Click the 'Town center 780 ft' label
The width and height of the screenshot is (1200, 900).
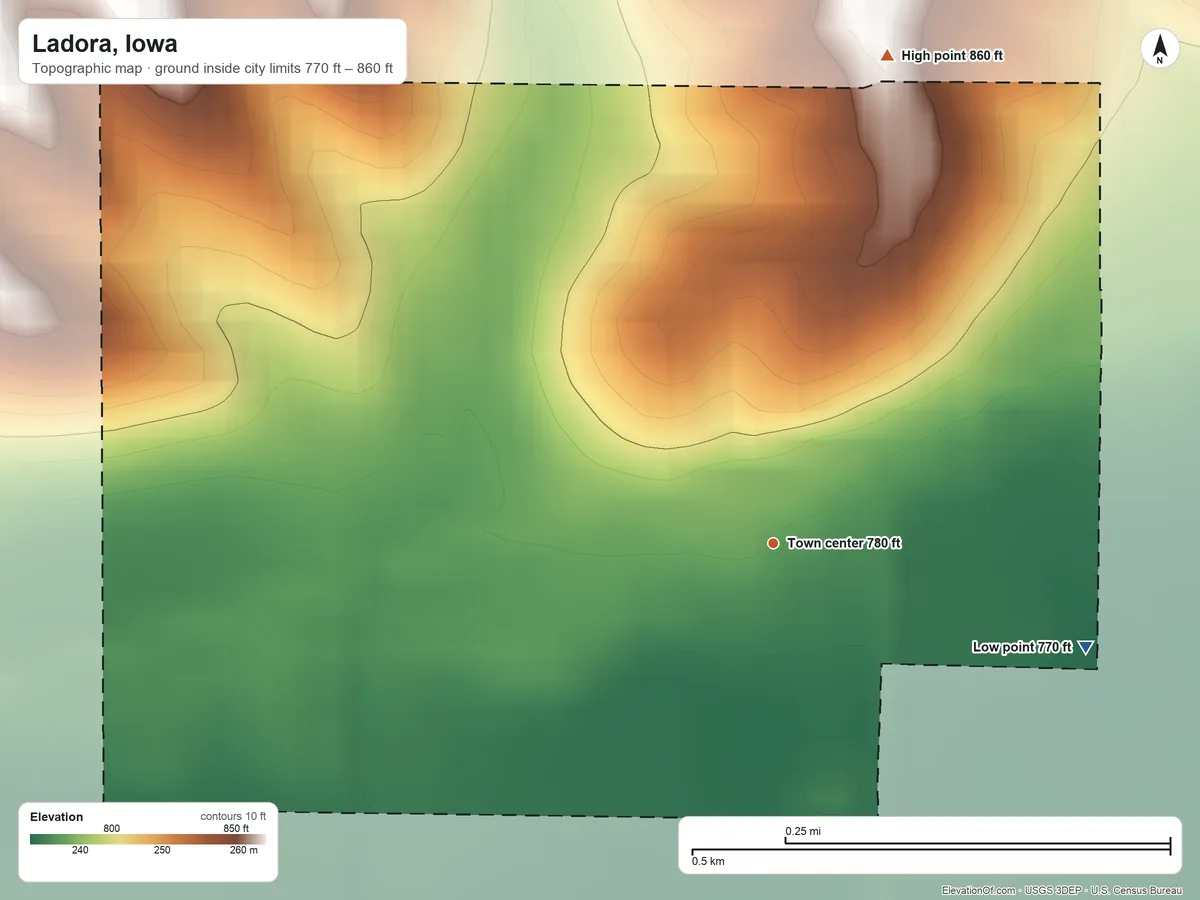[844, 543]
